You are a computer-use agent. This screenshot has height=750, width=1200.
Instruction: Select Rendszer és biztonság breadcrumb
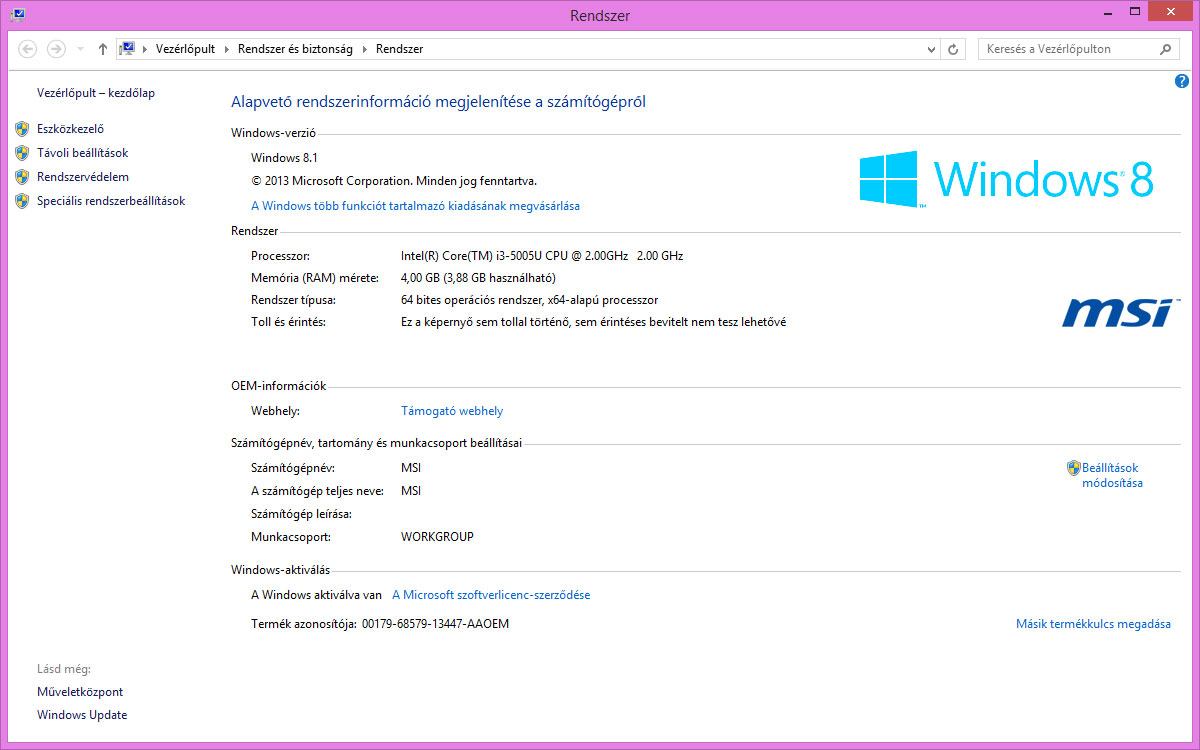click(295, 49)
